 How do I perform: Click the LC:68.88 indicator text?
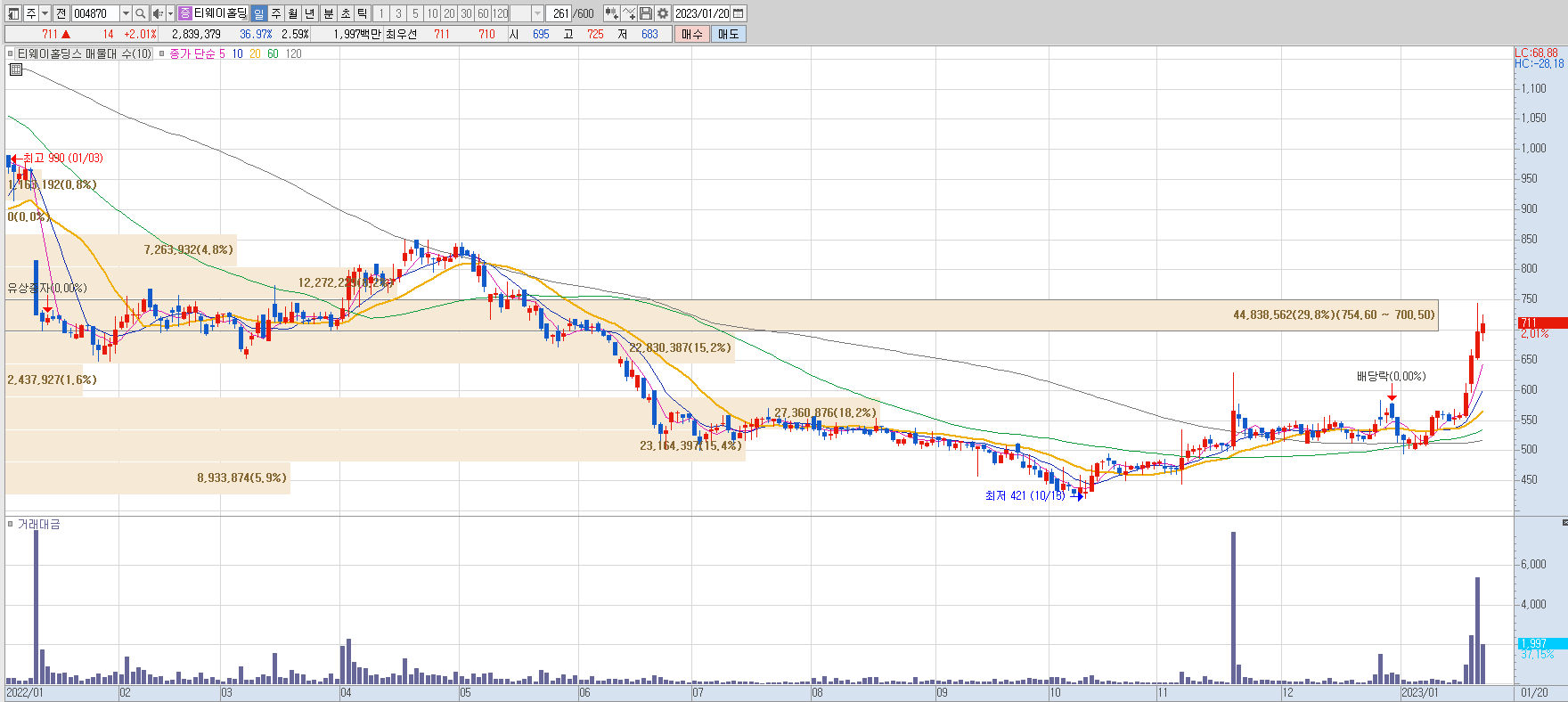pos(1537,53)
